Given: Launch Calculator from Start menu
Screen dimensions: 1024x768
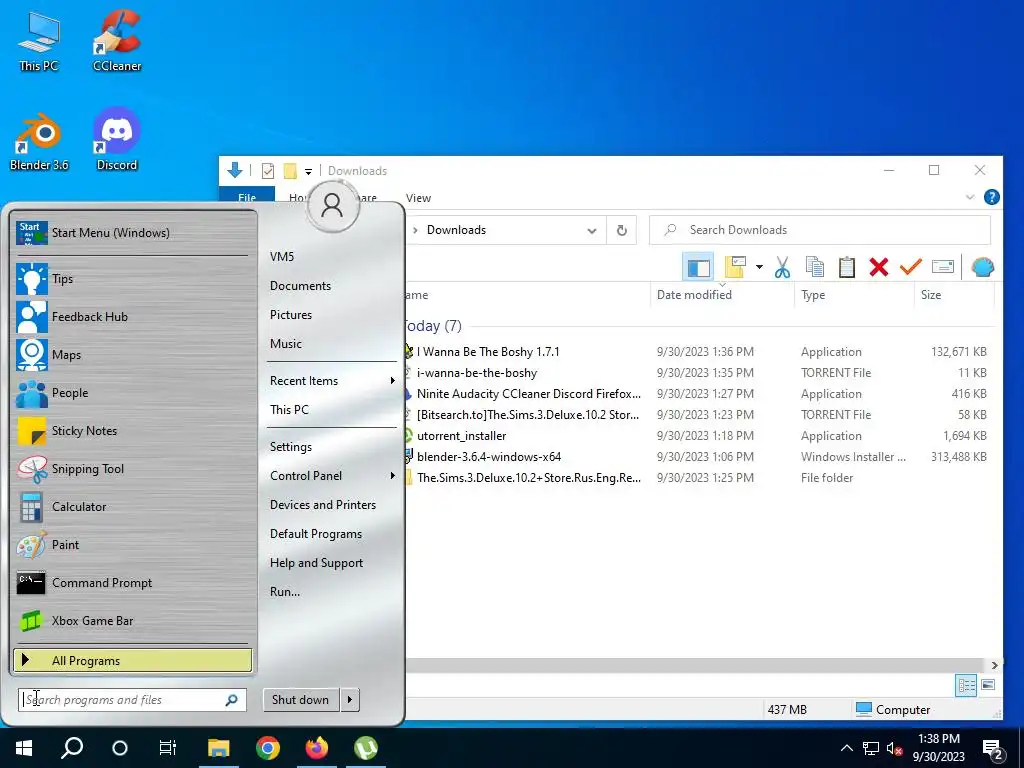Looking at the screenshot, I should 133,507.
